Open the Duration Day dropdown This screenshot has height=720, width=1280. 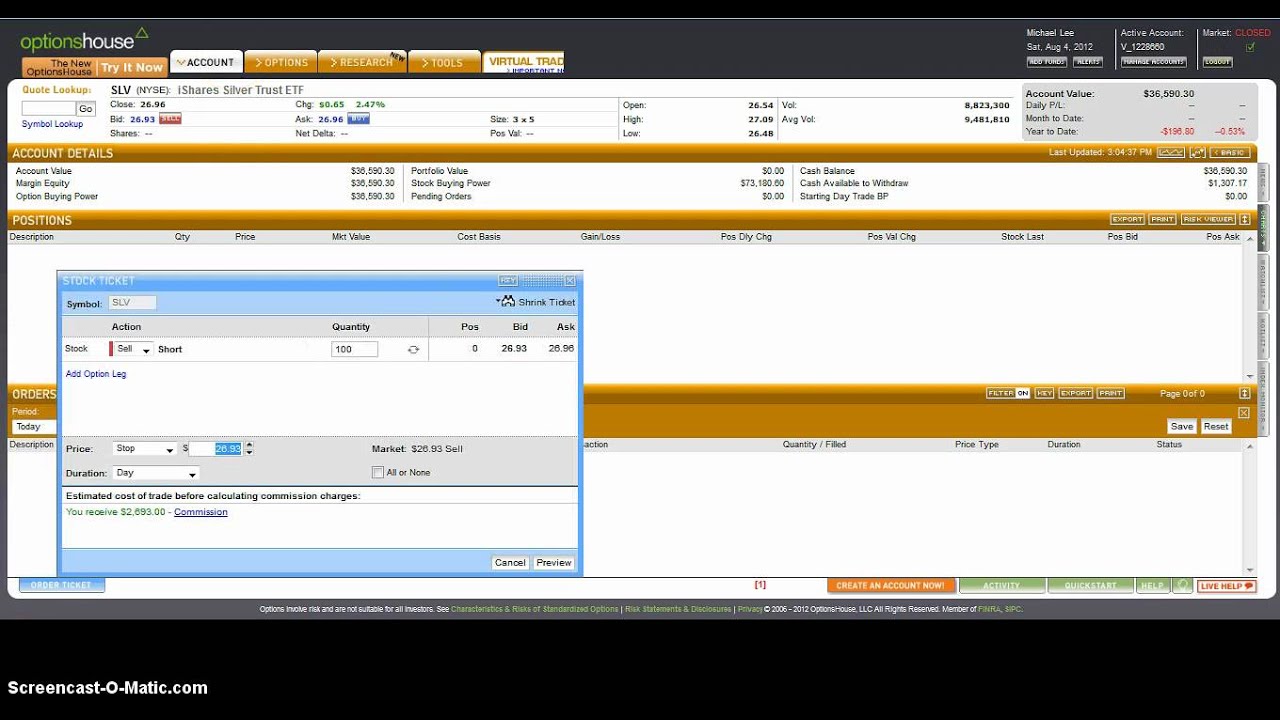point(156,473)
